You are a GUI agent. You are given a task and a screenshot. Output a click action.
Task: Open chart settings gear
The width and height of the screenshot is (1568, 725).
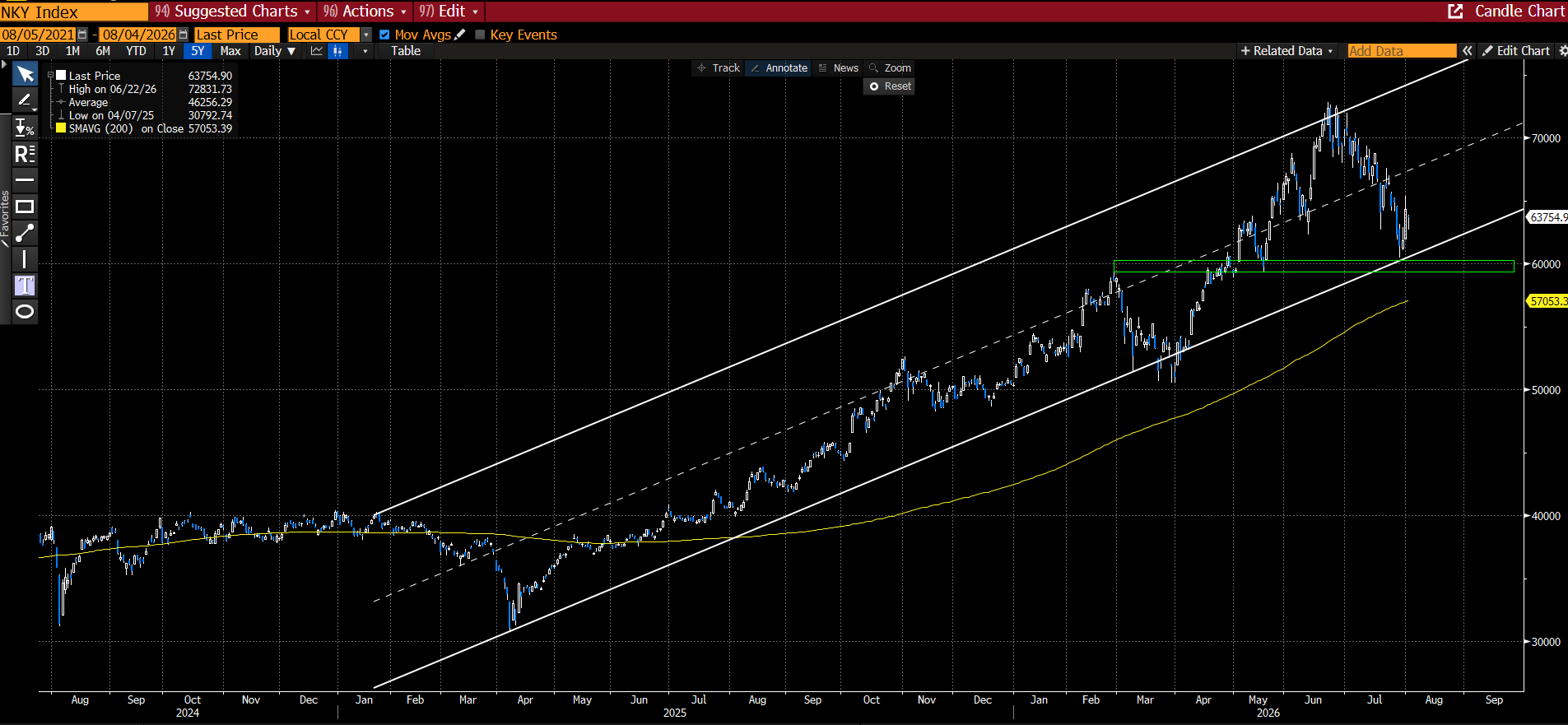tap(1562, 51)
